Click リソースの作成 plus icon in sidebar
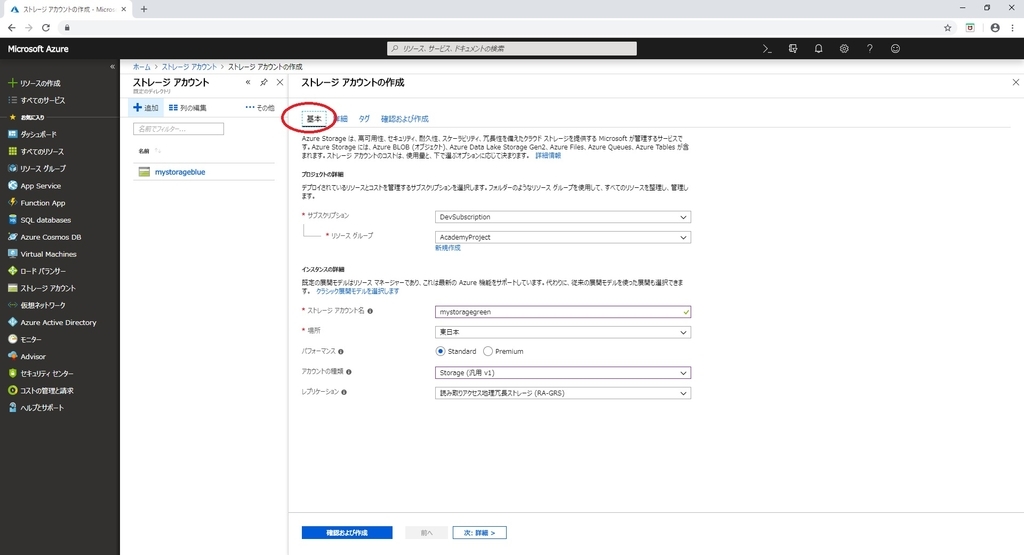1024x555 pixels. (12, 83)
